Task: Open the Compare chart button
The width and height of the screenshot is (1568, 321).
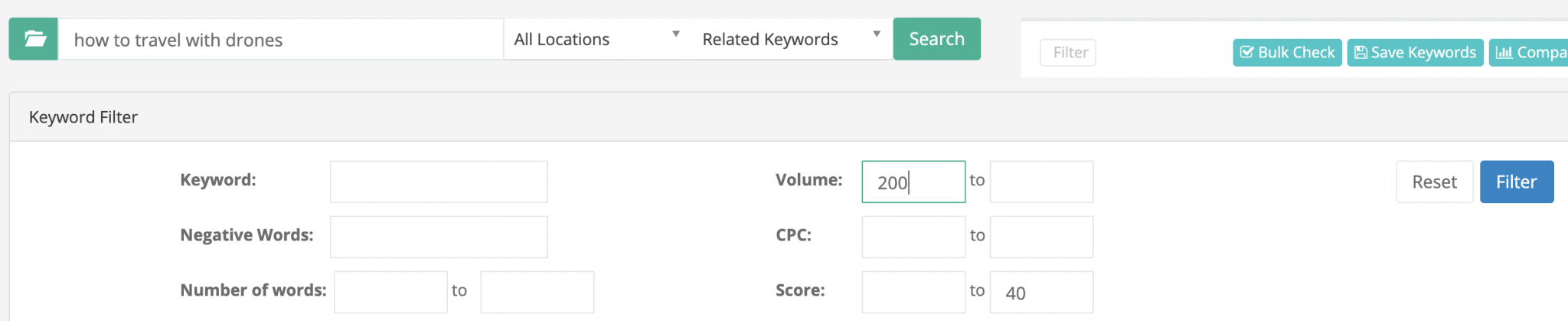Action: click(x=1530, y=53)
